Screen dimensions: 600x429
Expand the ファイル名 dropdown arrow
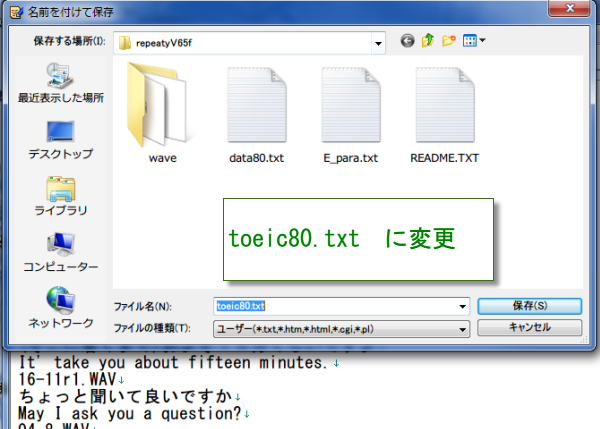point(462,306)
